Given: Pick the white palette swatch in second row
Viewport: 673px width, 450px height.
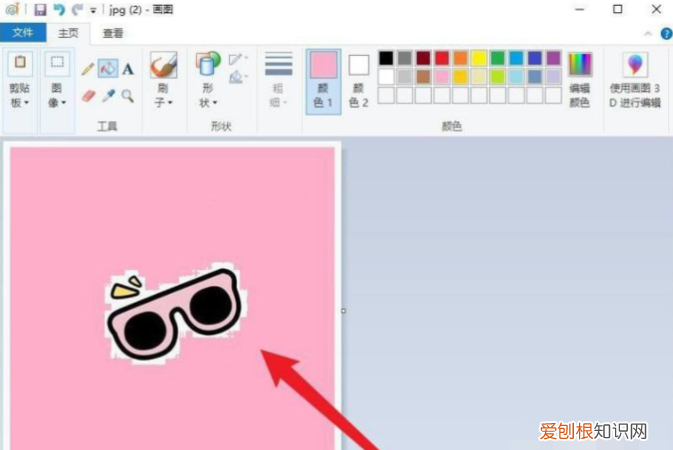Looking at the screenshot, I should tap(386, 77).
